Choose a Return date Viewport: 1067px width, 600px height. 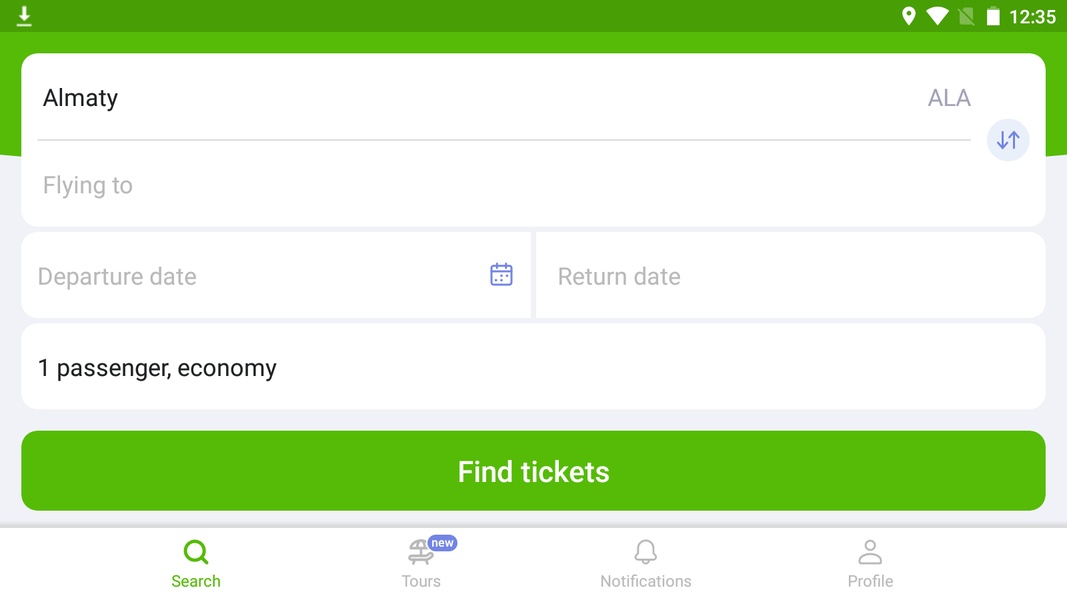791,276
